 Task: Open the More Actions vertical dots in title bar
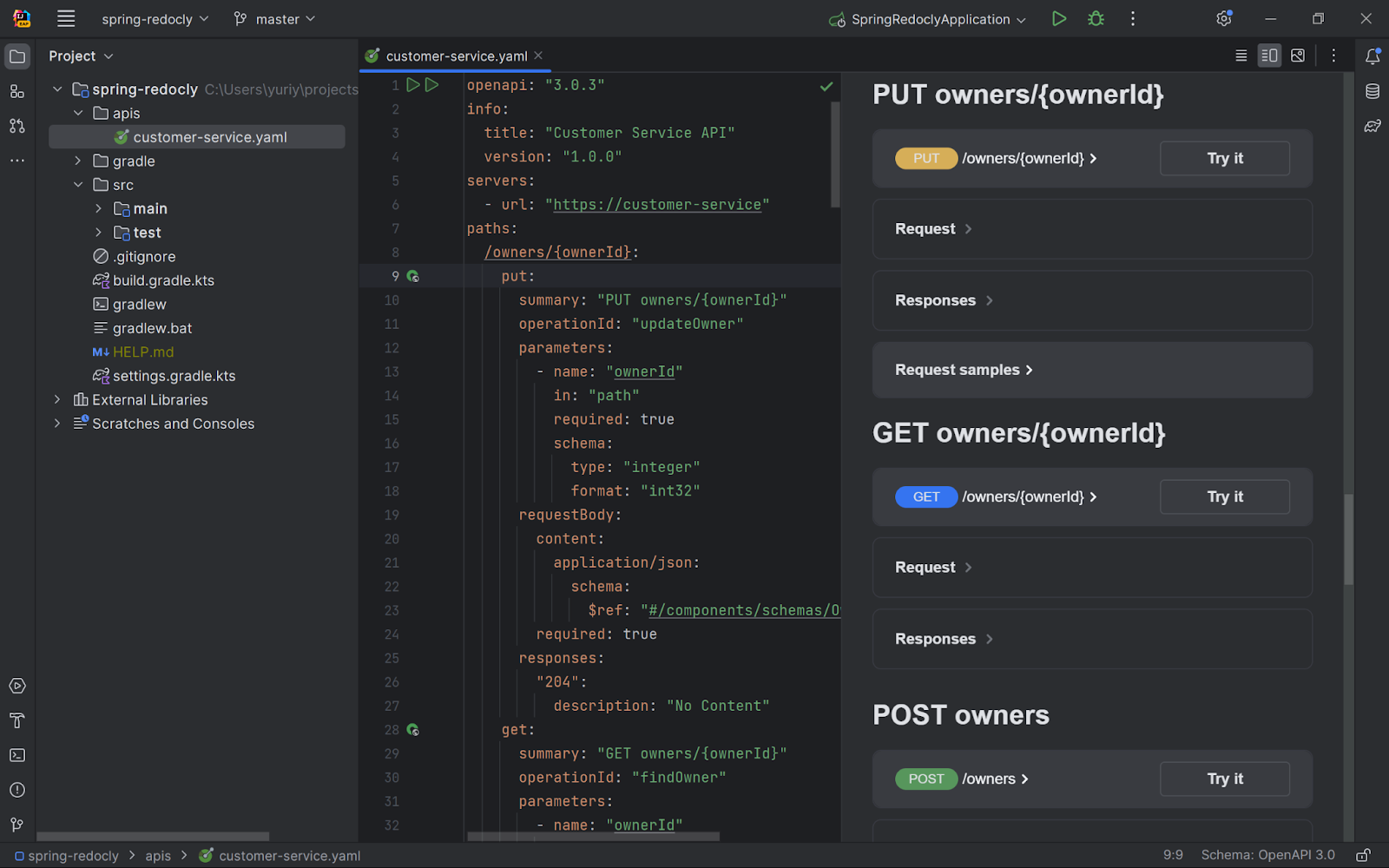coord(1133,18)
